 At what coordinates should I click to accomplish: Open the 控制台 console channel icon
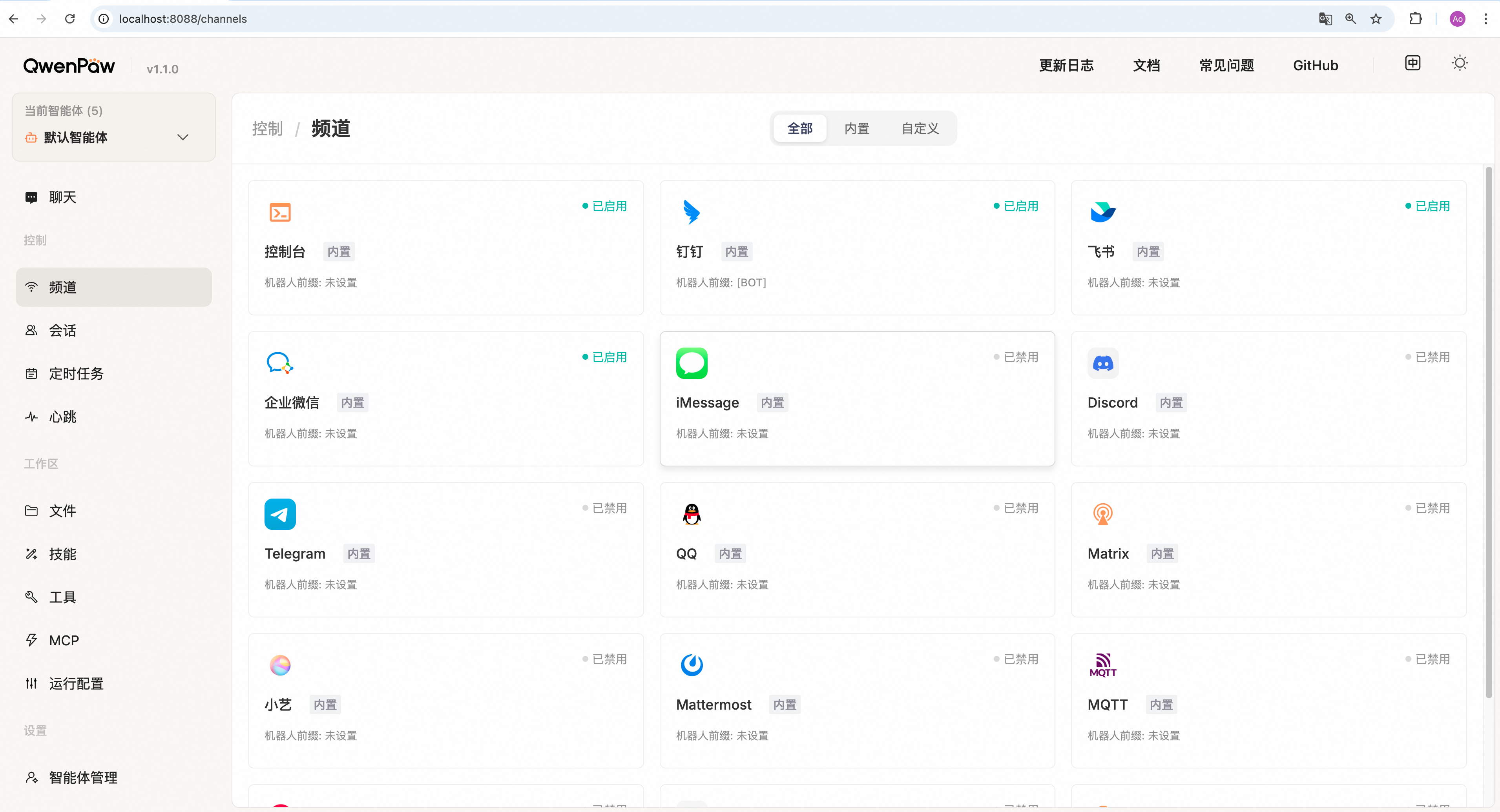click(280, 212)
